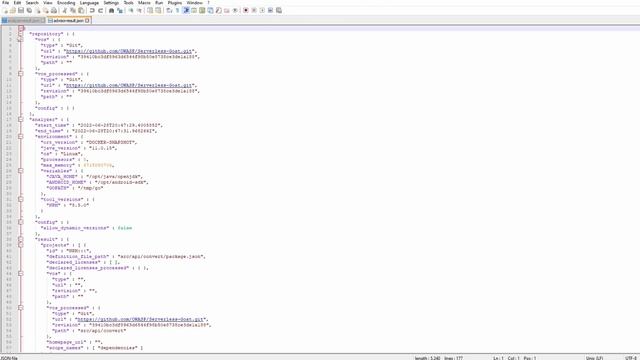
Task: Collapse the "tool_versions" fold marker
Action: point(20,200)
